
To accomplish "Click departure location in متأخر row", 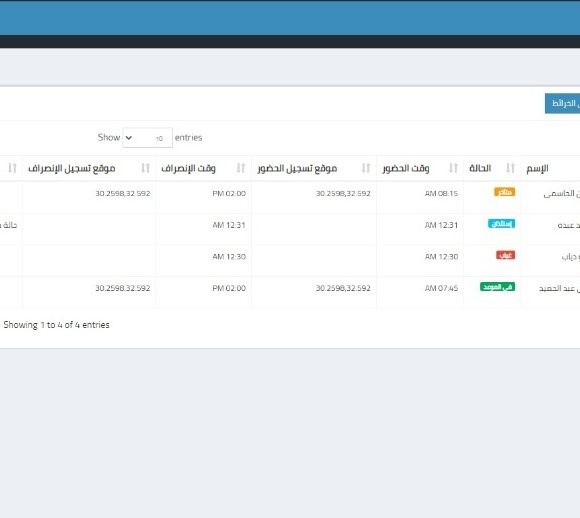I will 123,194.
